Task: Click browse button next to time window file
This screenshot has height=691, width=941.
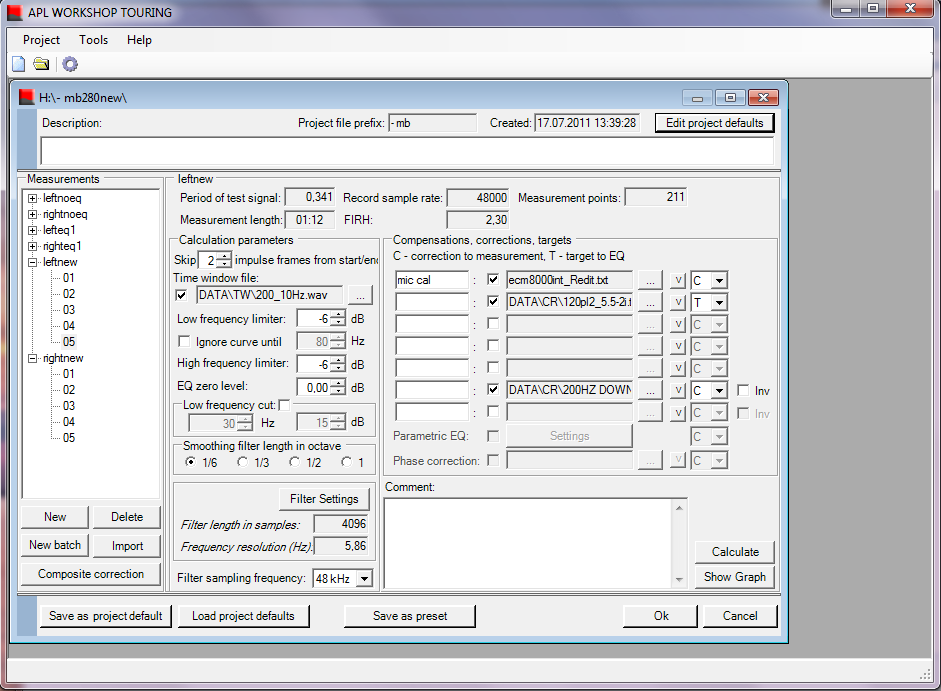Action: (360, 295)
